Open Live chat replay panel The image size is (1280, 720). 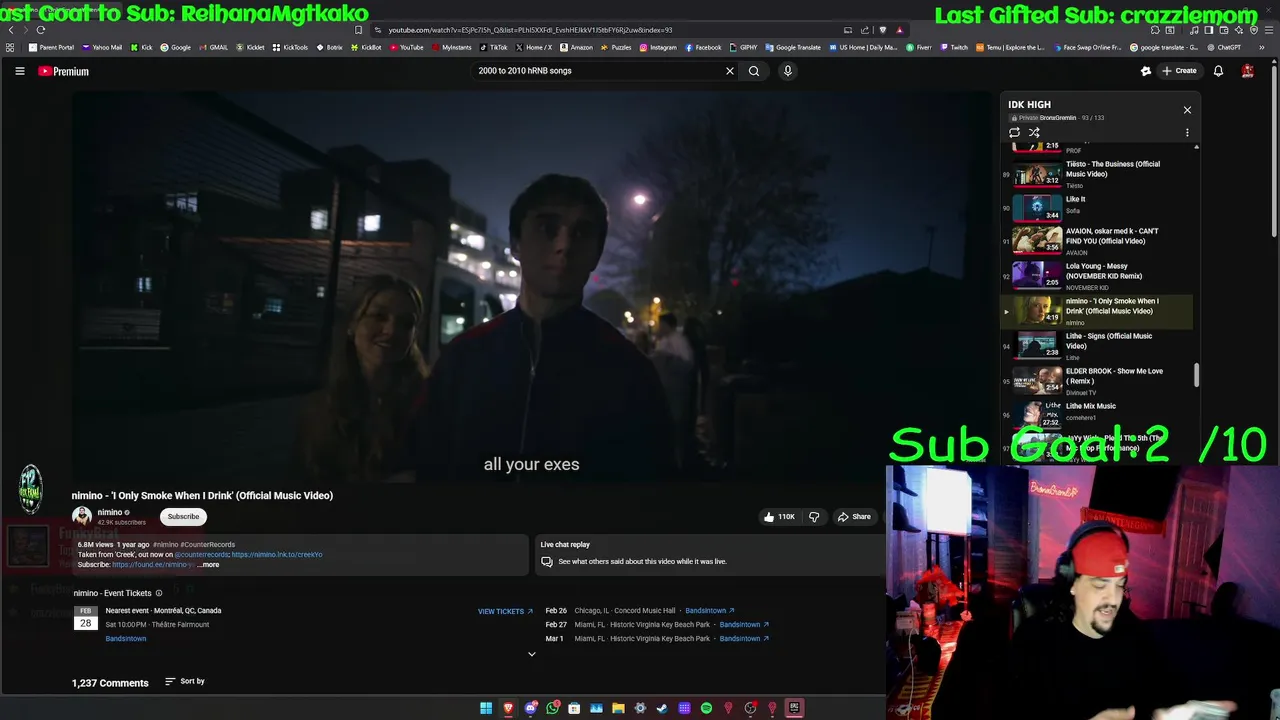point(709,554)
